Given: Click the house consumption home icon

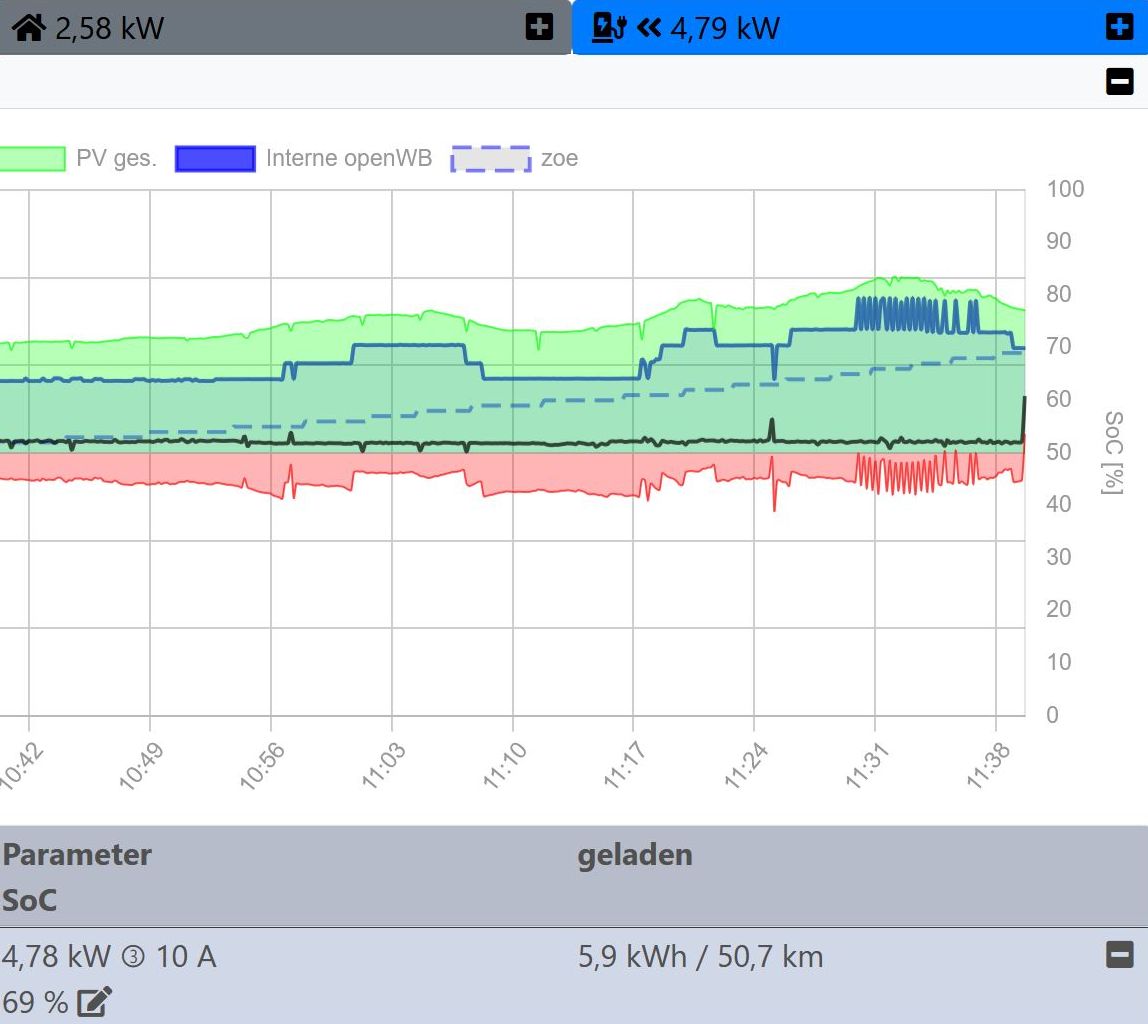Looking at the screenshot, I should [29, 28].
